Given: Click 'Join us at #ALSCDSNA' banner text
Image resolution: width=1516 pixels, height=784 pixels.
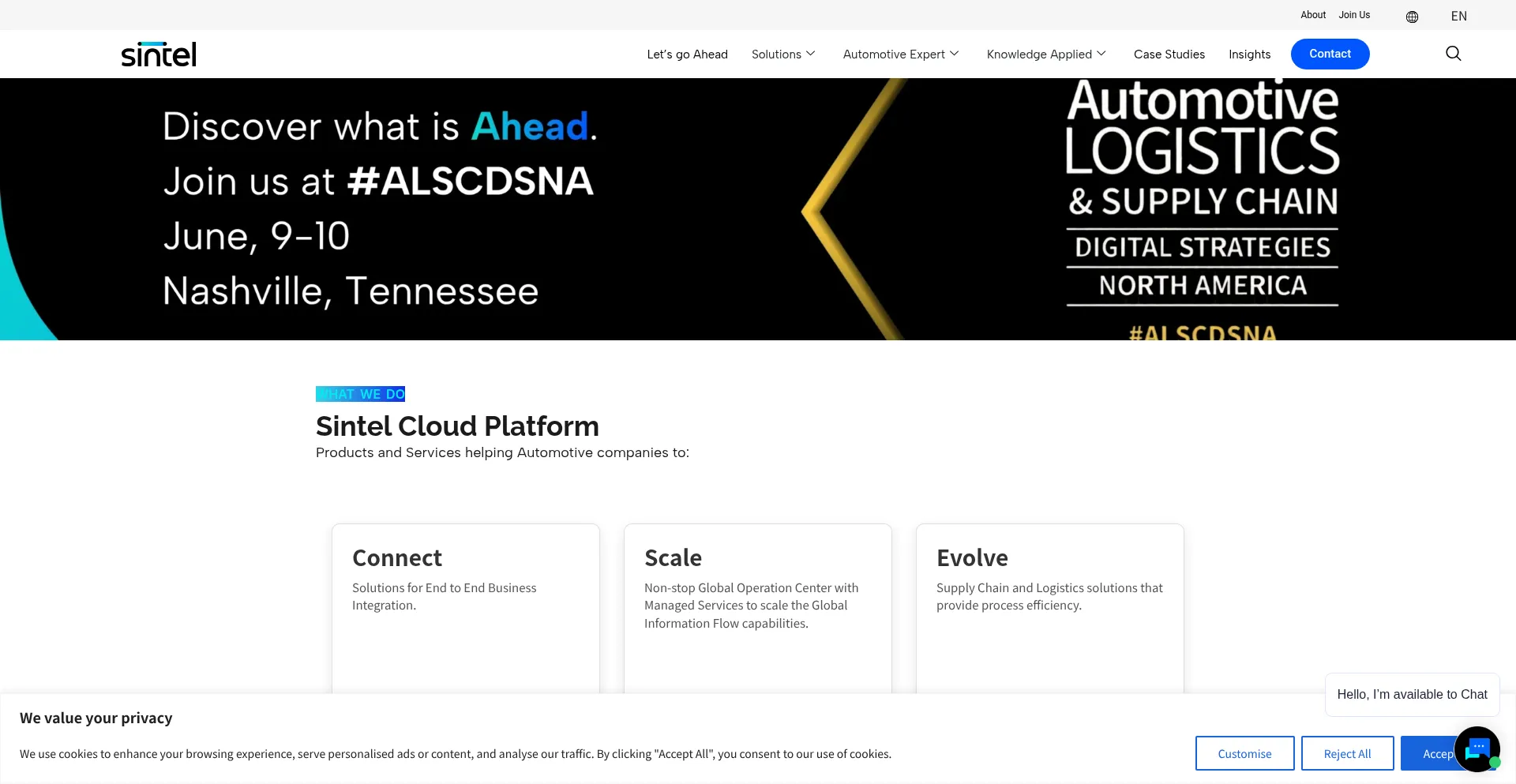Looking at the screenshot, I should [x=378, y=182].
